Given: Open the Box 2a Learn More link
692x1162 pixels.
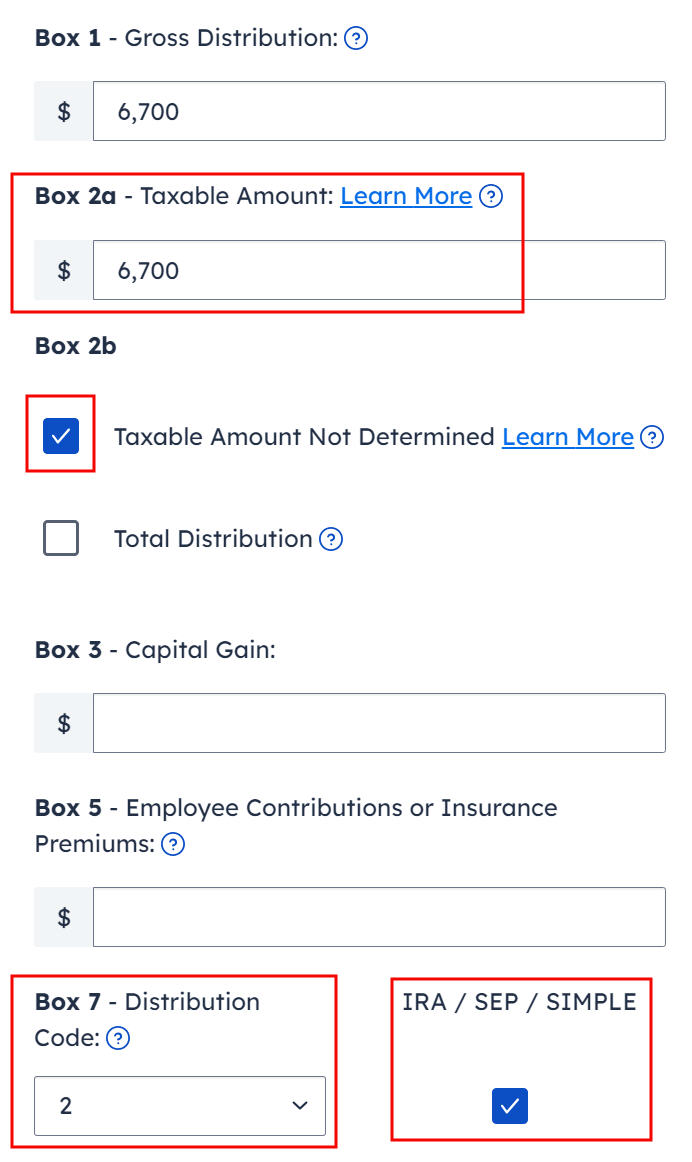Looking at the screenshot, I should coord(406,196).
